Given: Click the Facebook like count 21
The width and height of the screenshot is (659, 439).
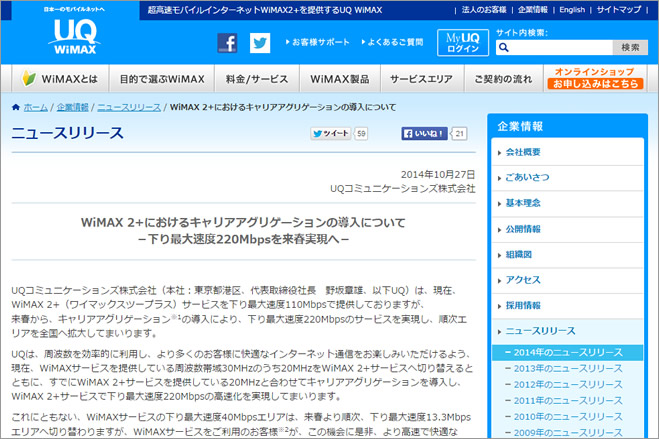Looking at the screenshot, I should (x=459, y=134).
